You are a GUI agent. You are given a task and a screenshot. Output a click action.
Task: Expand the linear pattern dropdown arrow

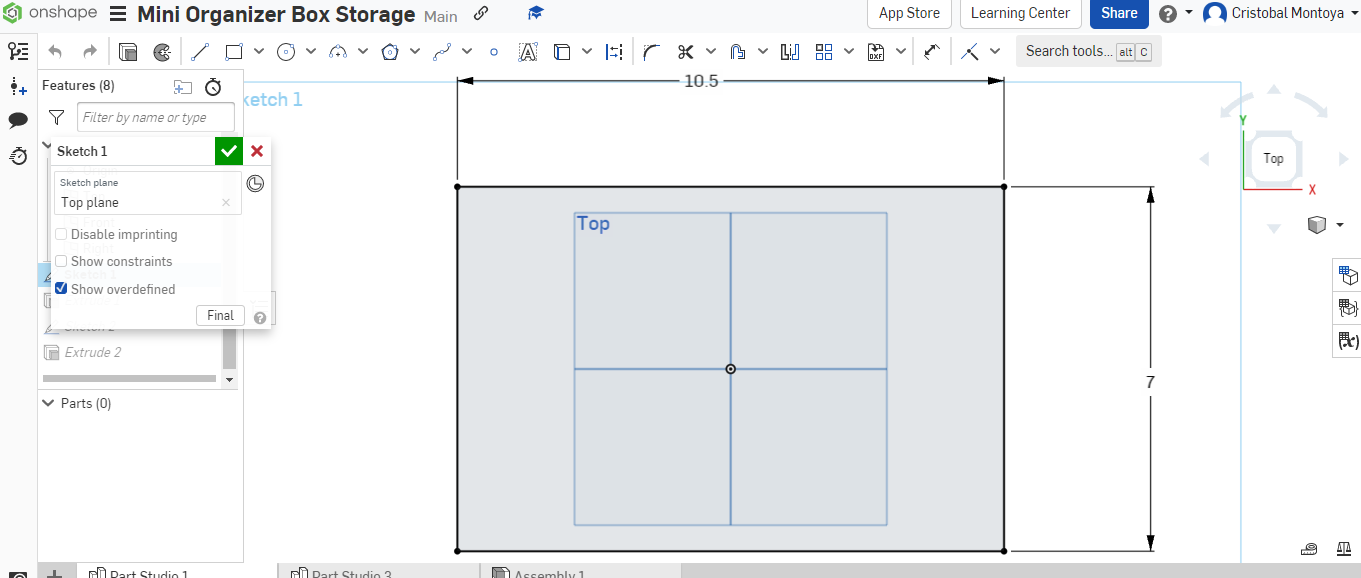tap(849, 52)
